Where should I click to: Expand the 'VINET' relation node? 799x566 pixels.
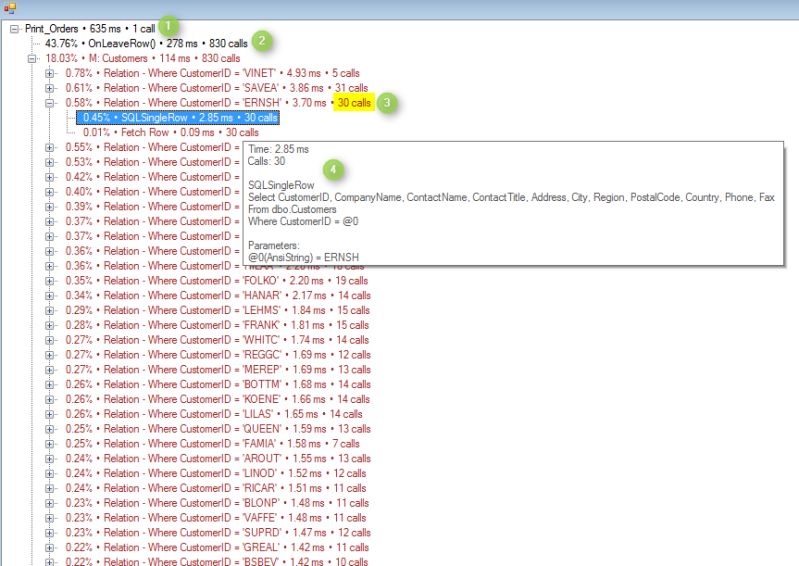(49, 73)
